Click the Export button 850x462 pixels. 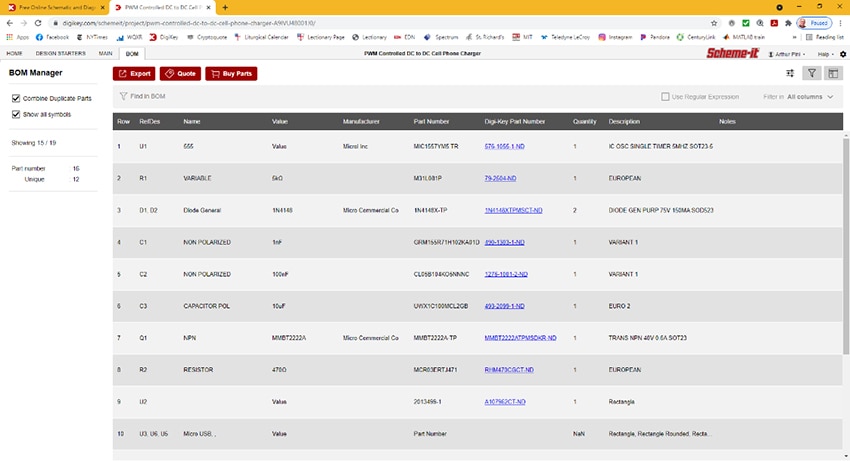(134, 73)
